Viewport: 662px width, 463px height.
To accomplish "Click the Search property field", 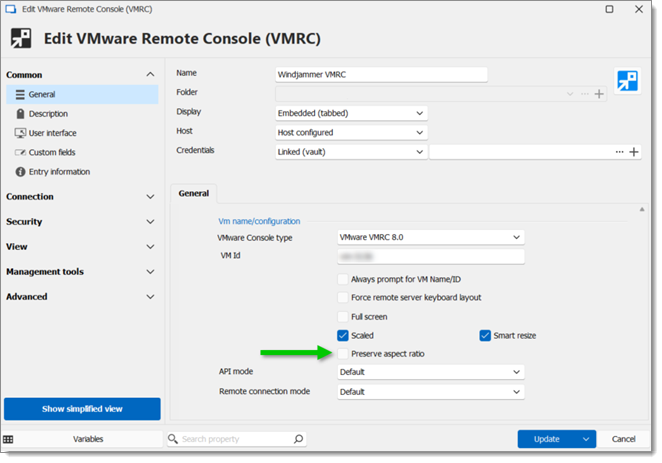I will click(x=236, y=439).
